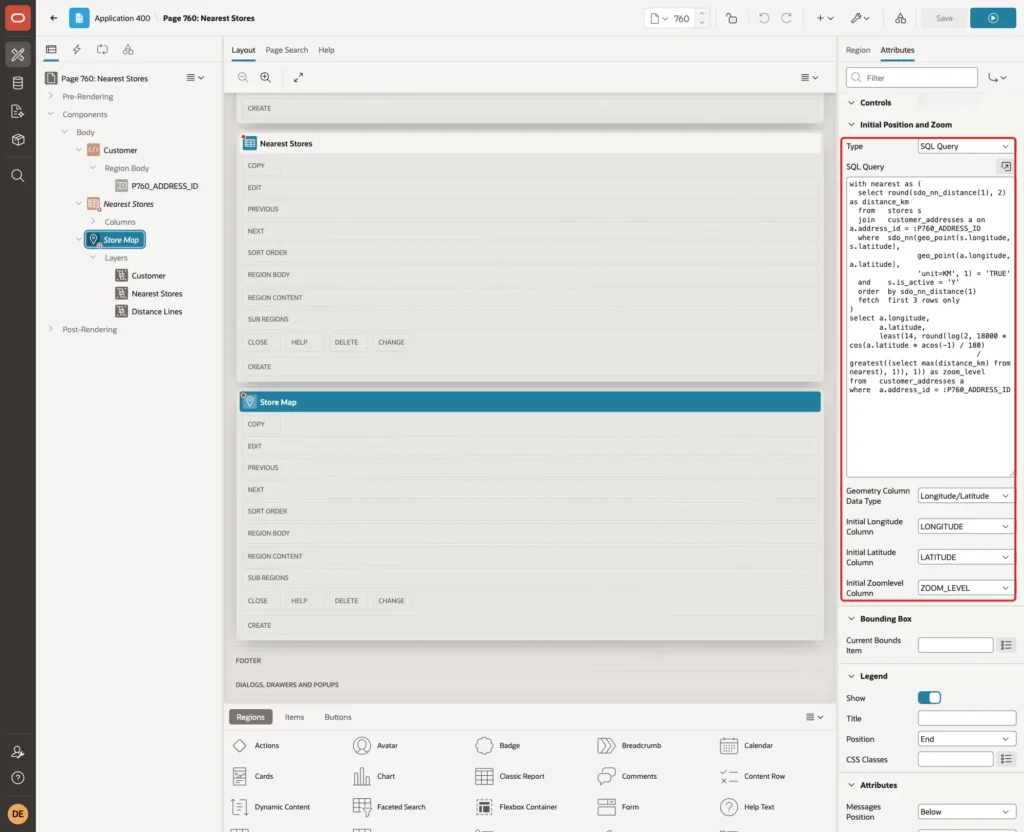Click the Undo button
The height and width of the screenshot is (832, 1024).
pos(763,18)
